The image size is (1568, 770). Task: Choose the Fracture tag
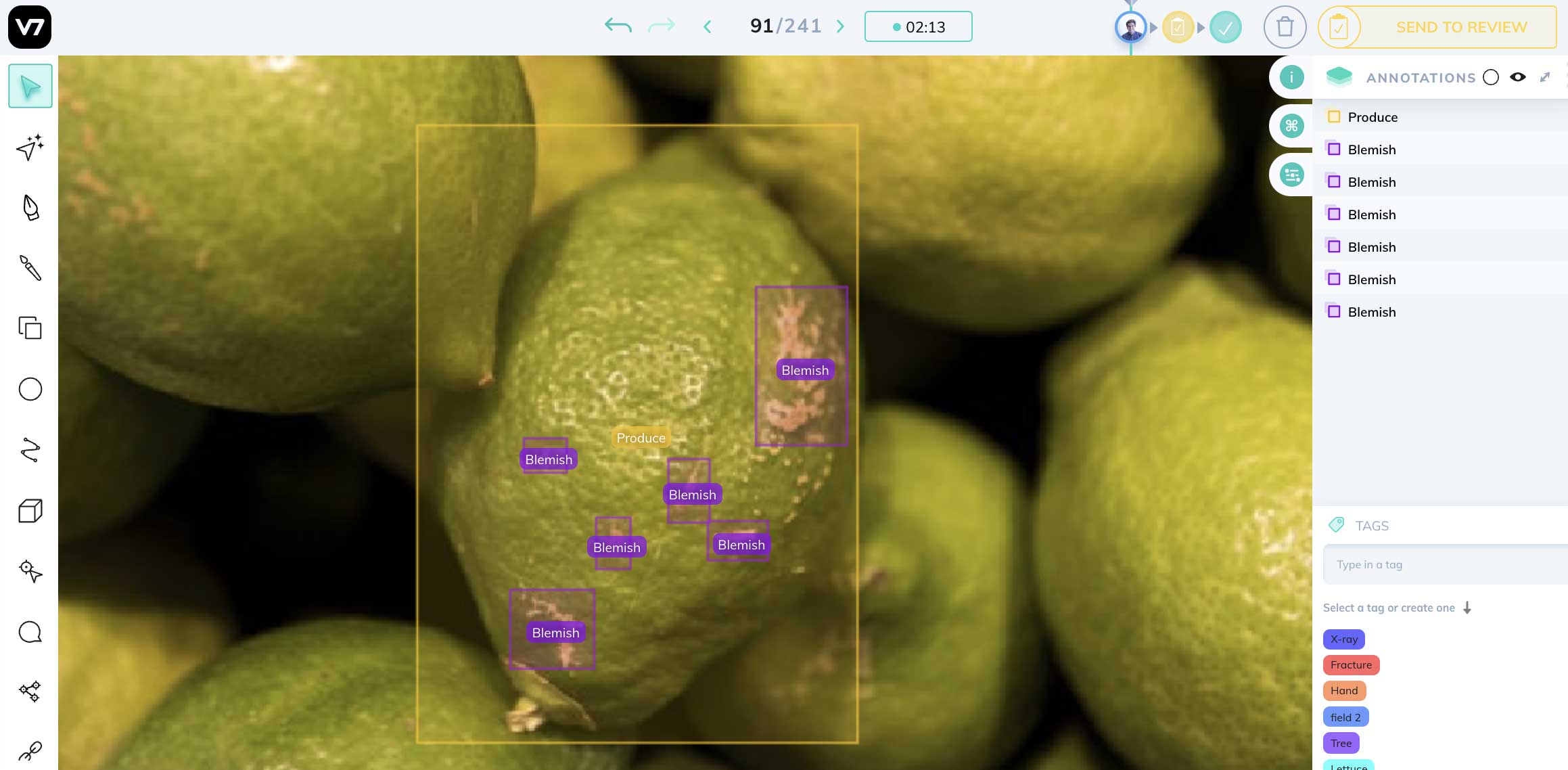1351,664
